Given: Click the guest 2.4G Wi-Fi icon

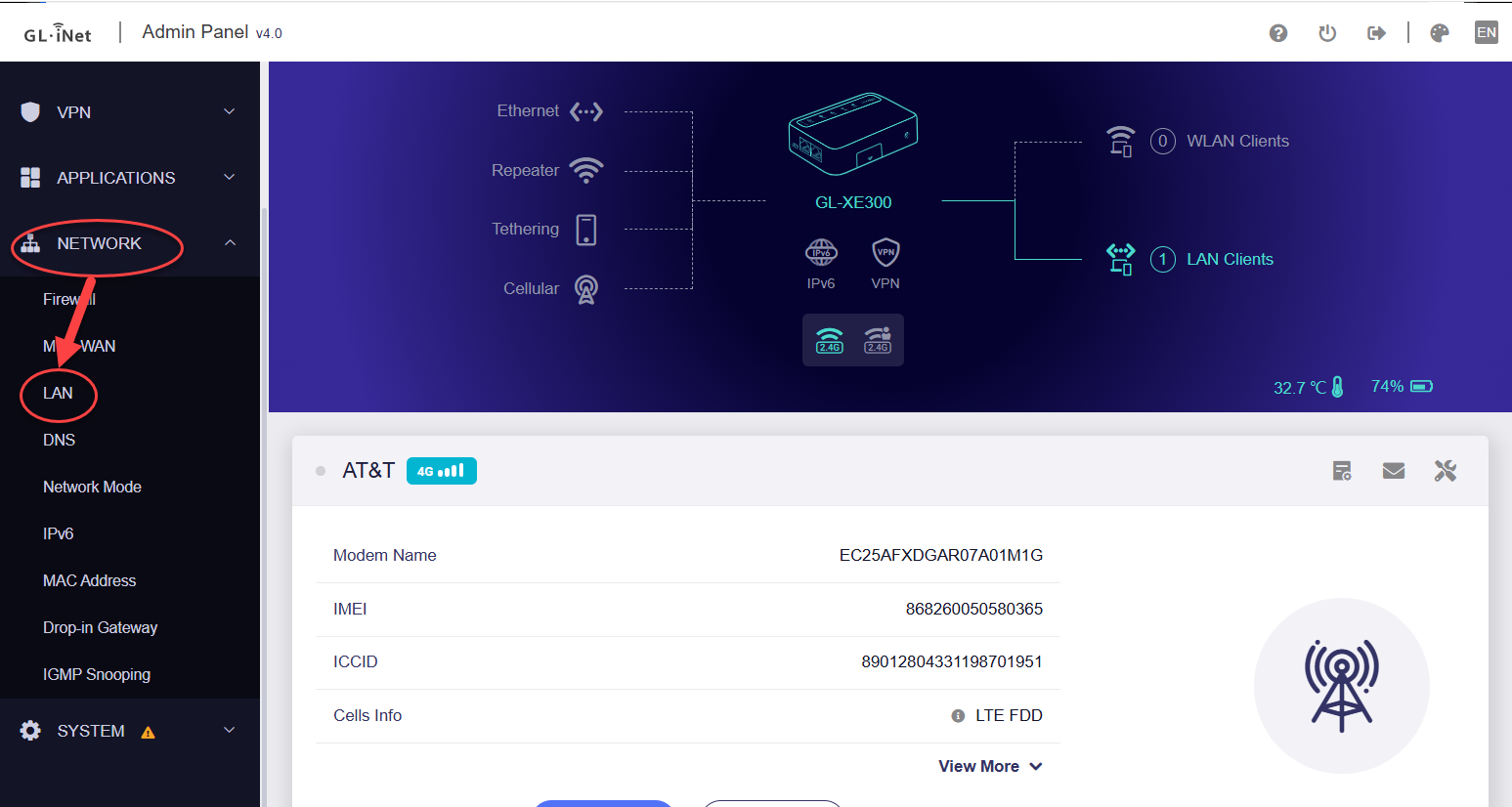Looking at the screenshot, I should [878, 340].
